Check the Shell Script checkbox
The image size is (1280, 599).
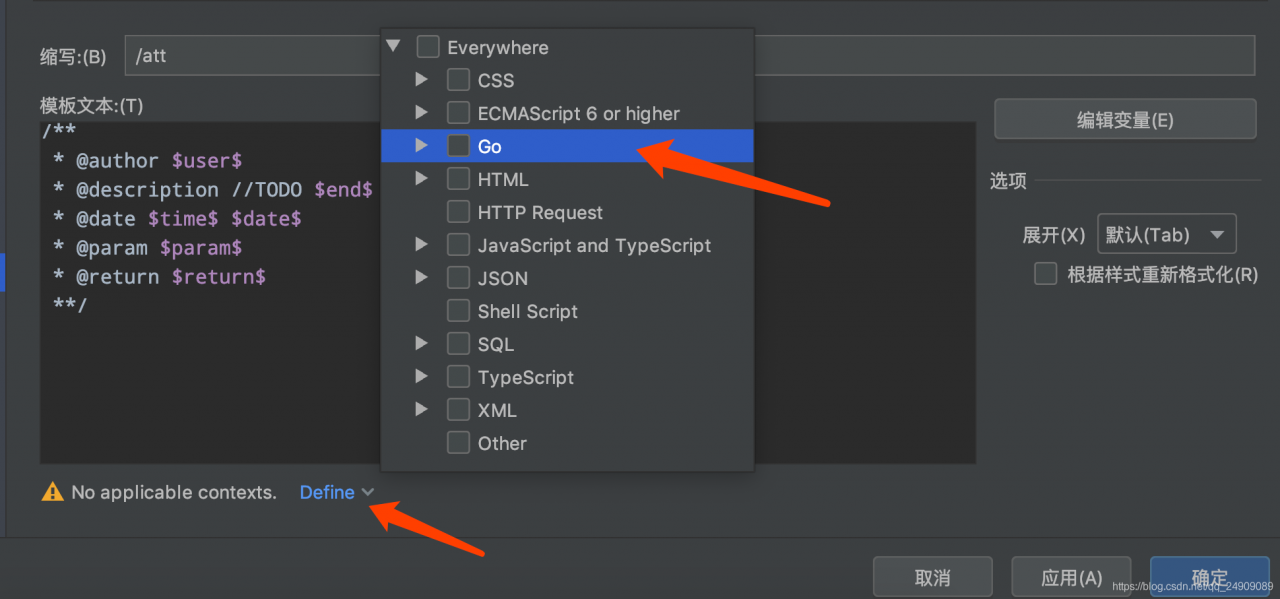458,311
